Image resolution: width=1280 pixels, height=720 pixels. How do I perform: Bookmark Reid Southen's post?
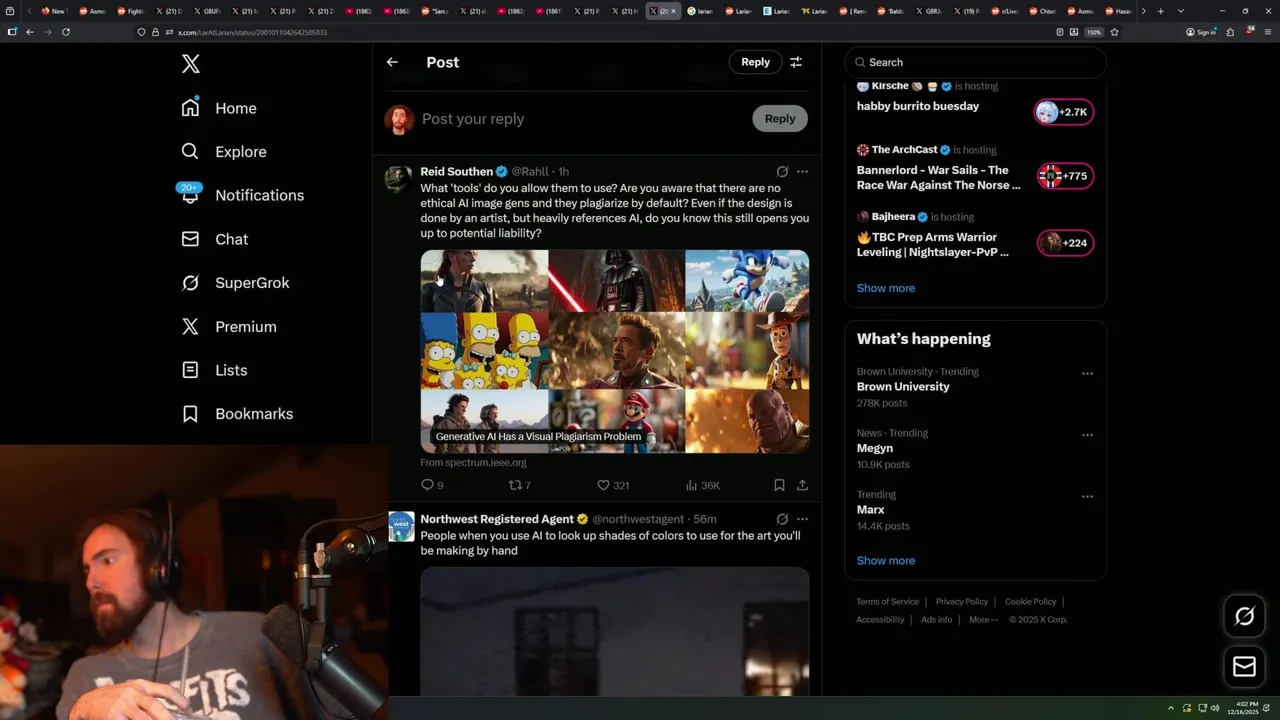[779, 485]
